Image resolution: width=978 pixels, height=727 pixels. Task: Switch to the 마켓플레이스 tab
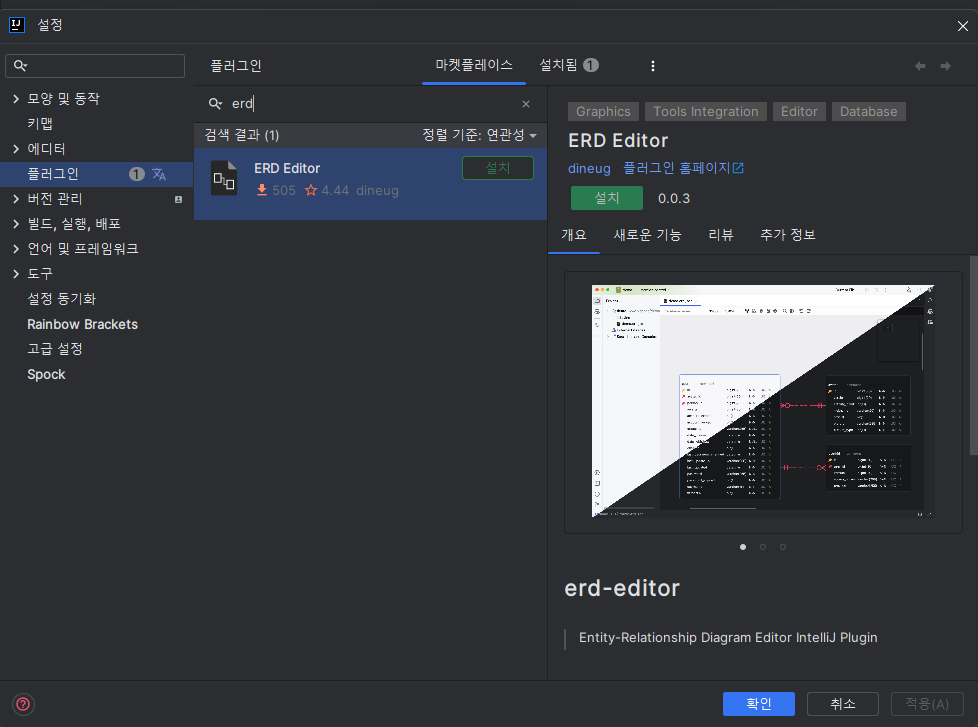click(x=474, y=65)
